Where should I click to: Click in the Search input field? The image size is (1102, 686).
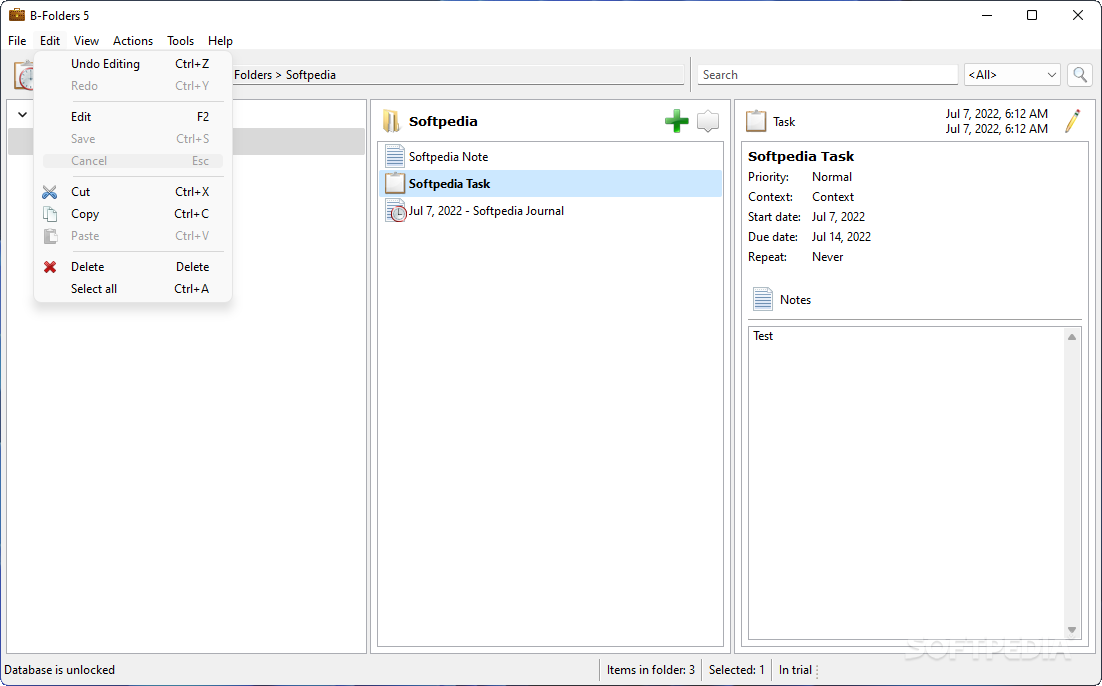827,75
